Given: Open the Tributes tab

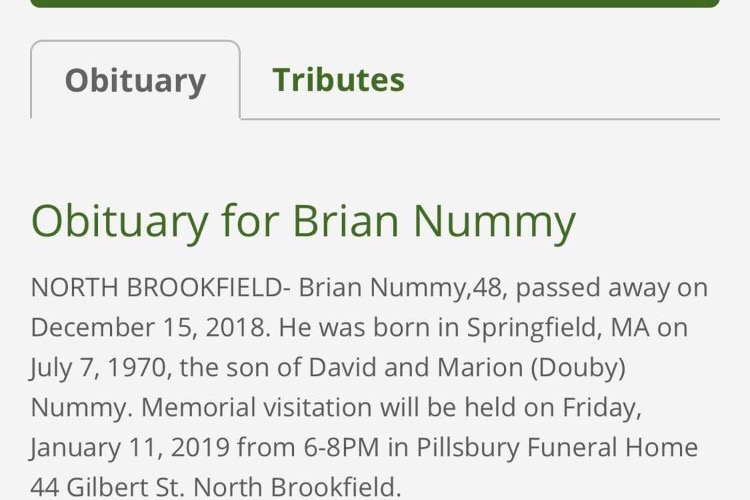Looking at the screenshot, I should [338, 80].
